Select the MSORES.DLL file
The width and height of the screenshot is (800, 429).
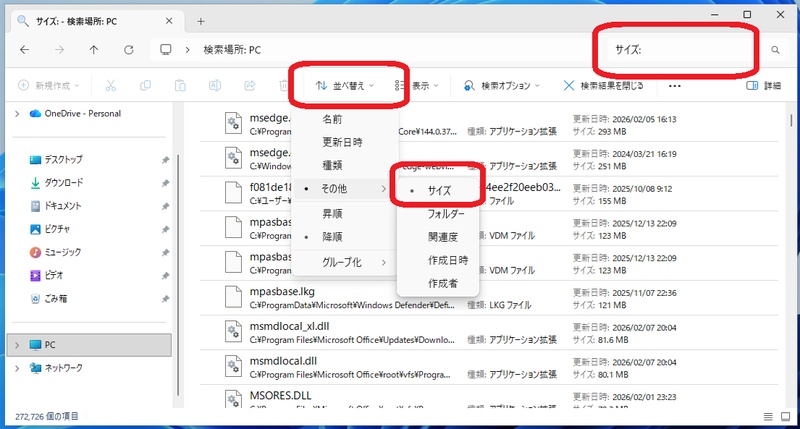pos(280,396)
